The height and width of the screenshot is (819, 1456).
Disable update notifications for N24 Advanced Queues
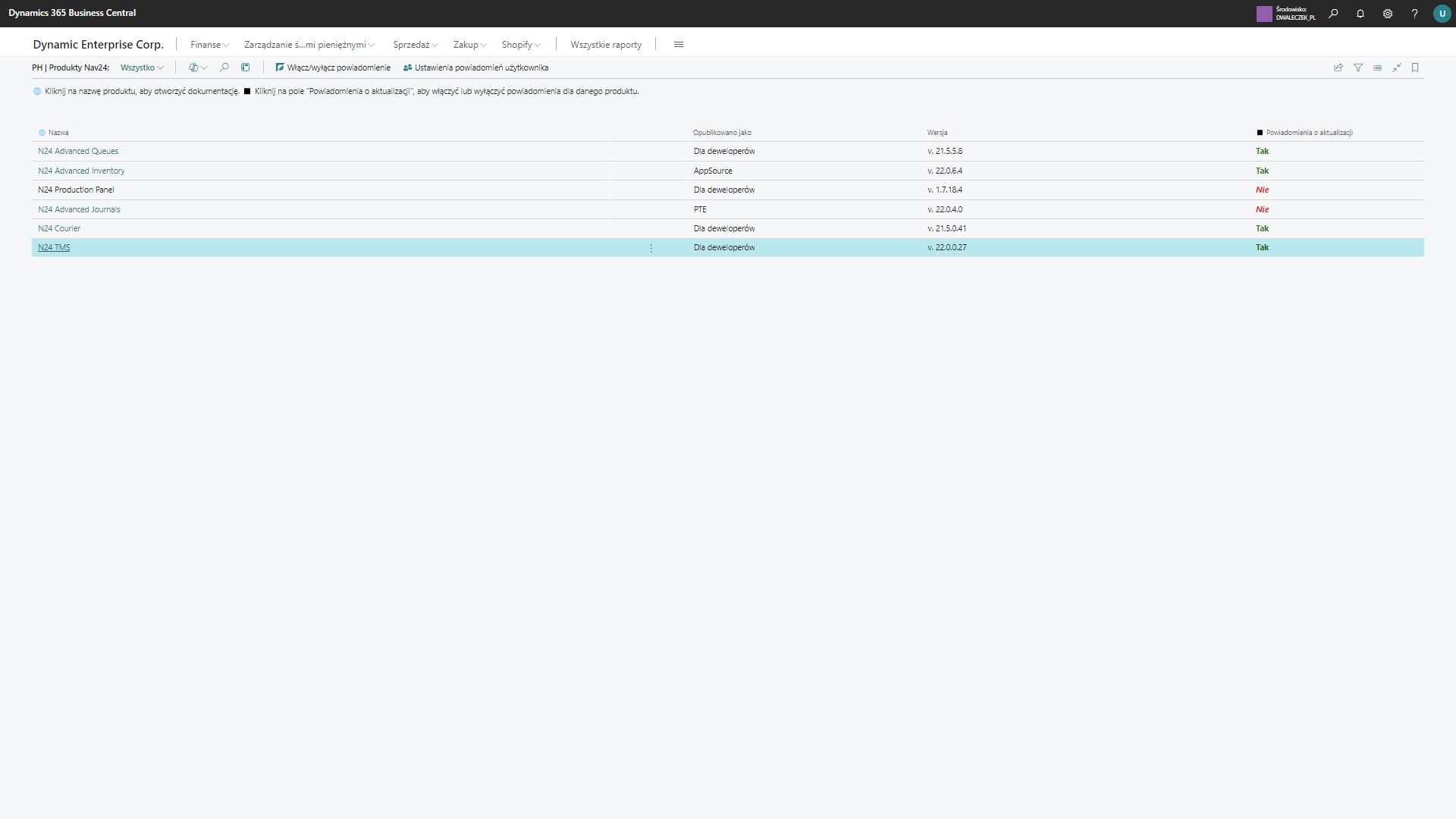pyautogui.click(x=1262, y=151)
